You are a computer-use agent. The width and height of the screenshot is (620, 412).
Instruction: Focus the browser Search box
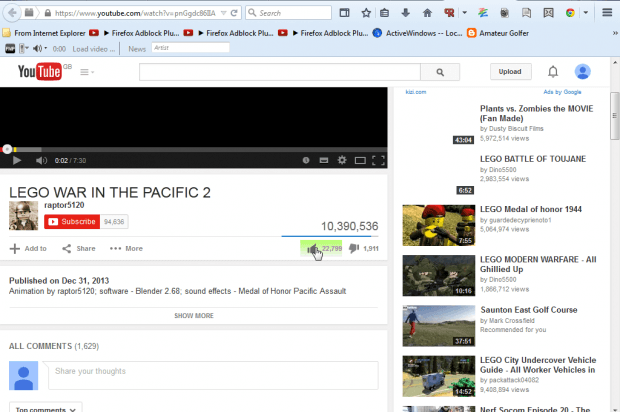288,13
